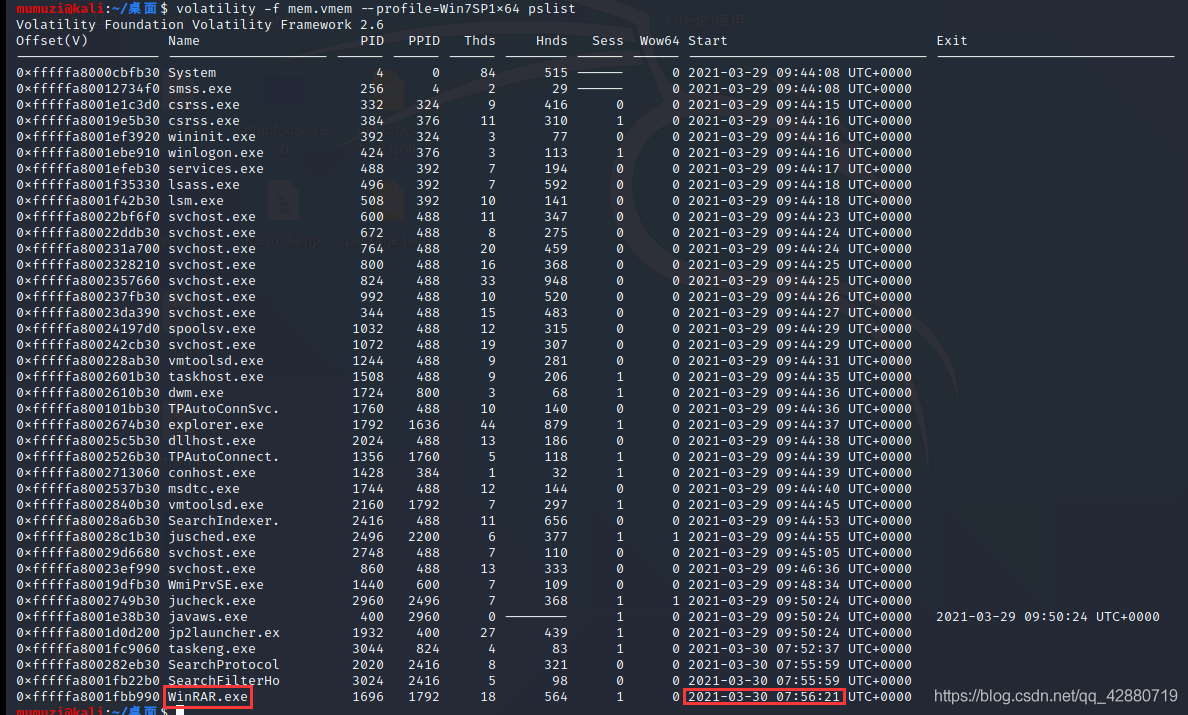Select the wininit.exe process name

[x=212, y=136]
